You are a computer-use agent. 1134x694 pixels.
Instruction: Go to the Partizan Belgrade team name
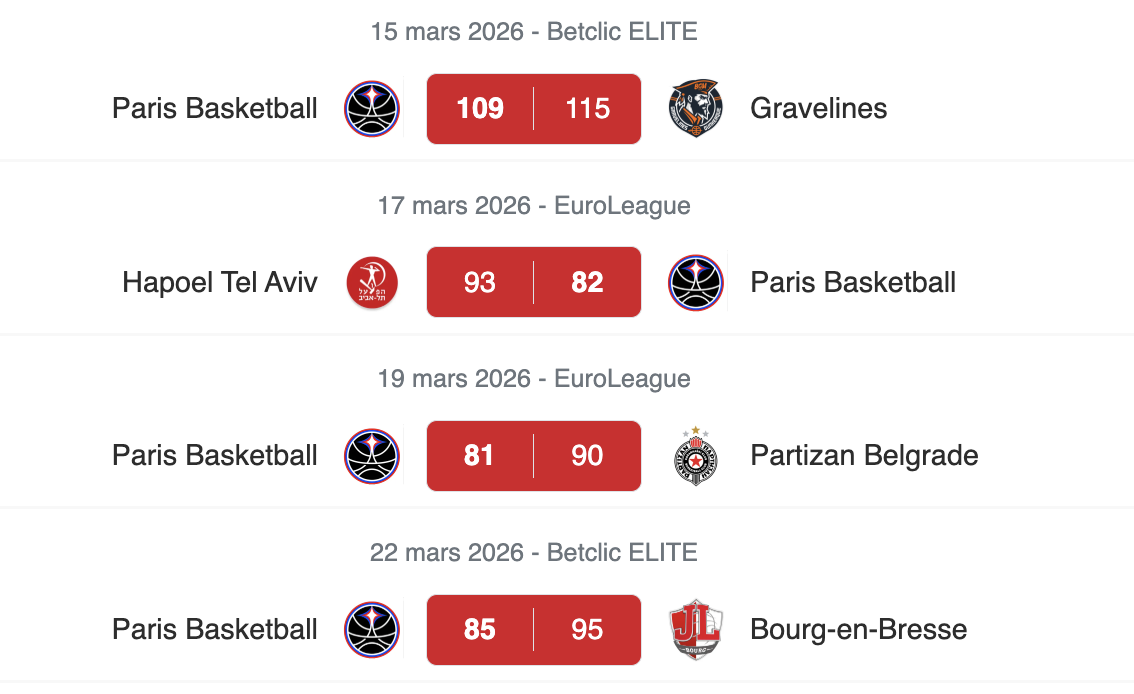[x=864, y=456]
